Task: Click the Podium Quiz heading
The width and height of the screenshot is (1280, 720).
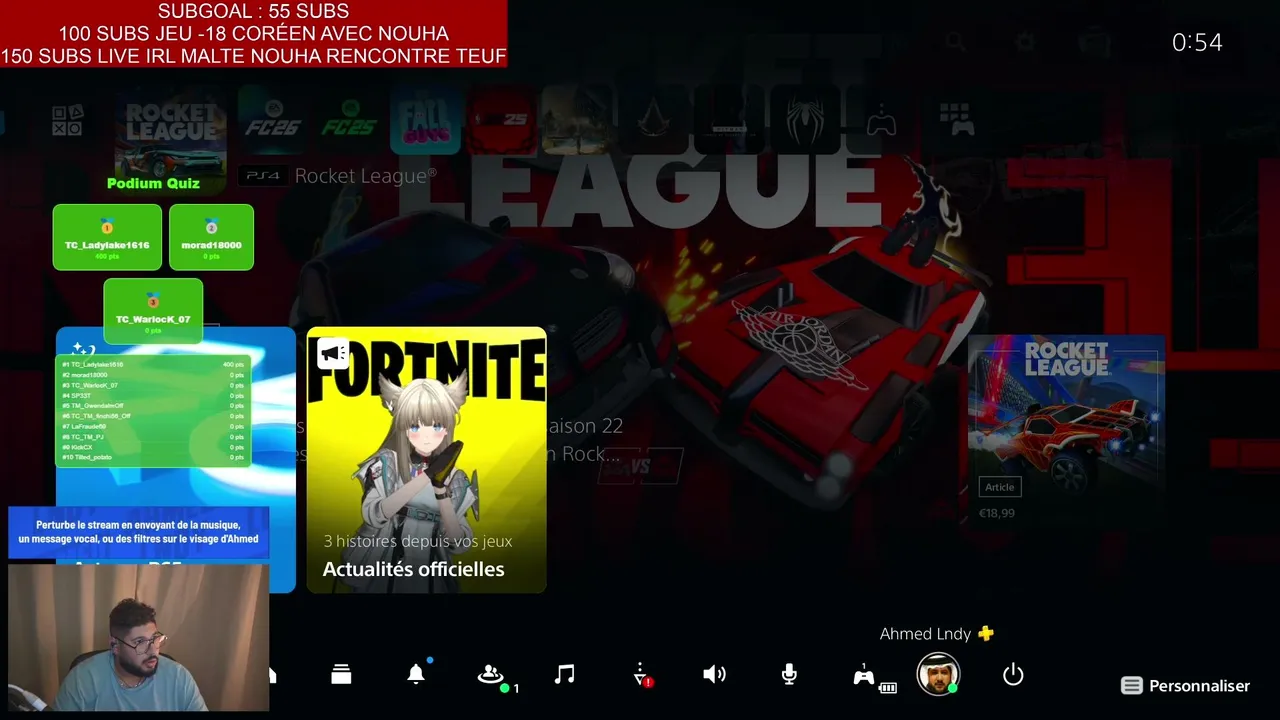Action: [153, 183]
